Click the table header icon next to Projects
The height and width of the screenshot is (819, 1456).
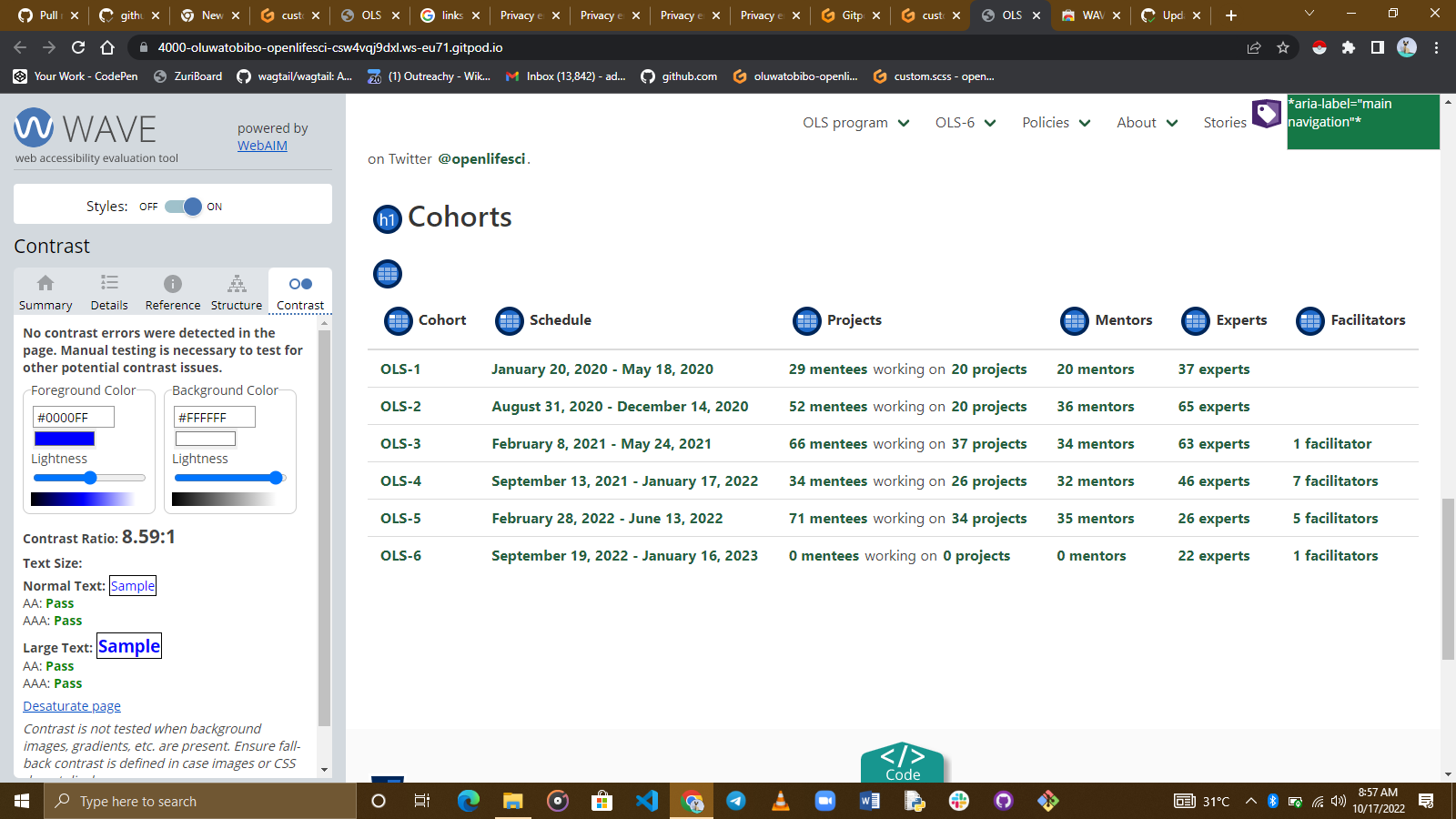[x=807, y=321]
